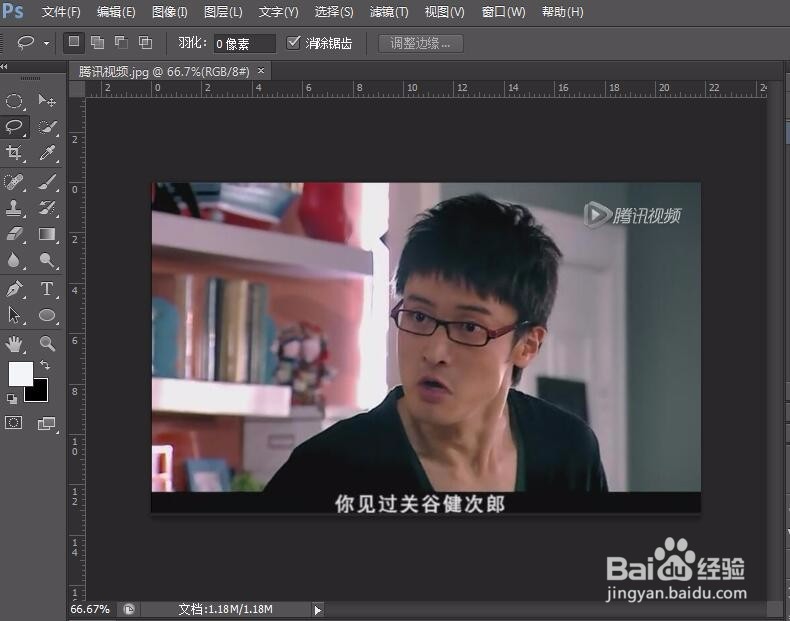Open the black background color picker
This screenshot has width=790, height=621.
[39, 393]
